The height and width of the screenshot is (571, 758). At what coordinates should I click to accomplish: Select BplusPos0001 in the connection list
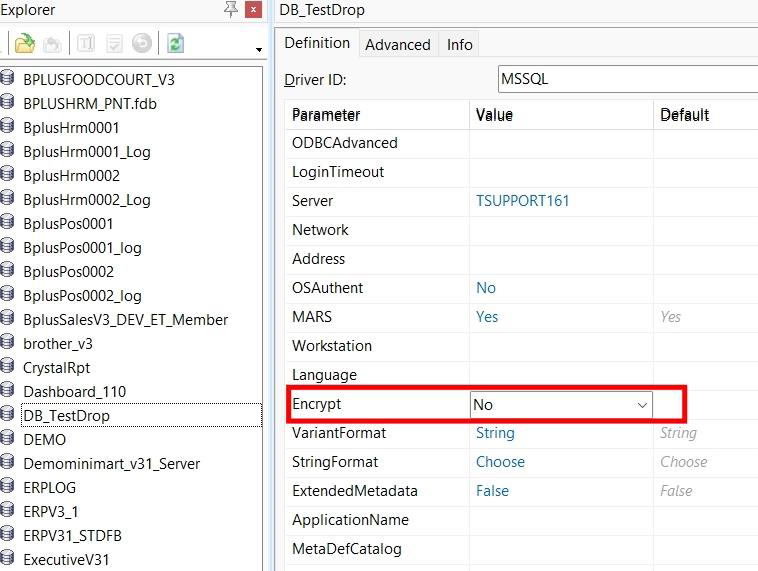pos(68,223)
